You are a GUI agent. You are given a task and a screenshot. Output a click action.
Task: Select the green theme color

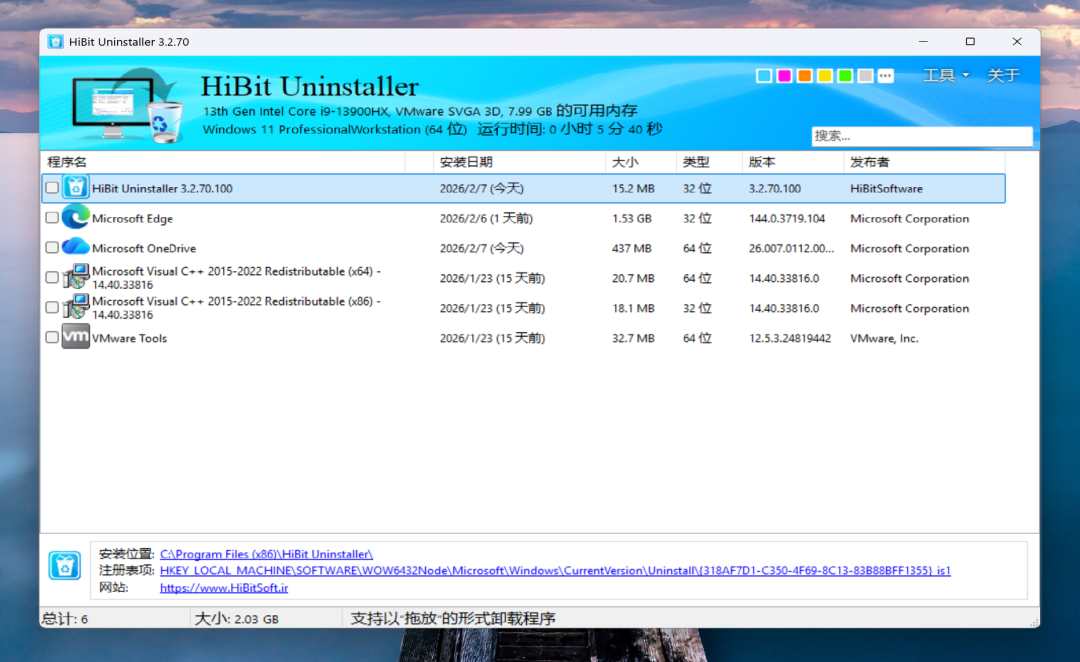pyautogui.click(x=845, y=76)
